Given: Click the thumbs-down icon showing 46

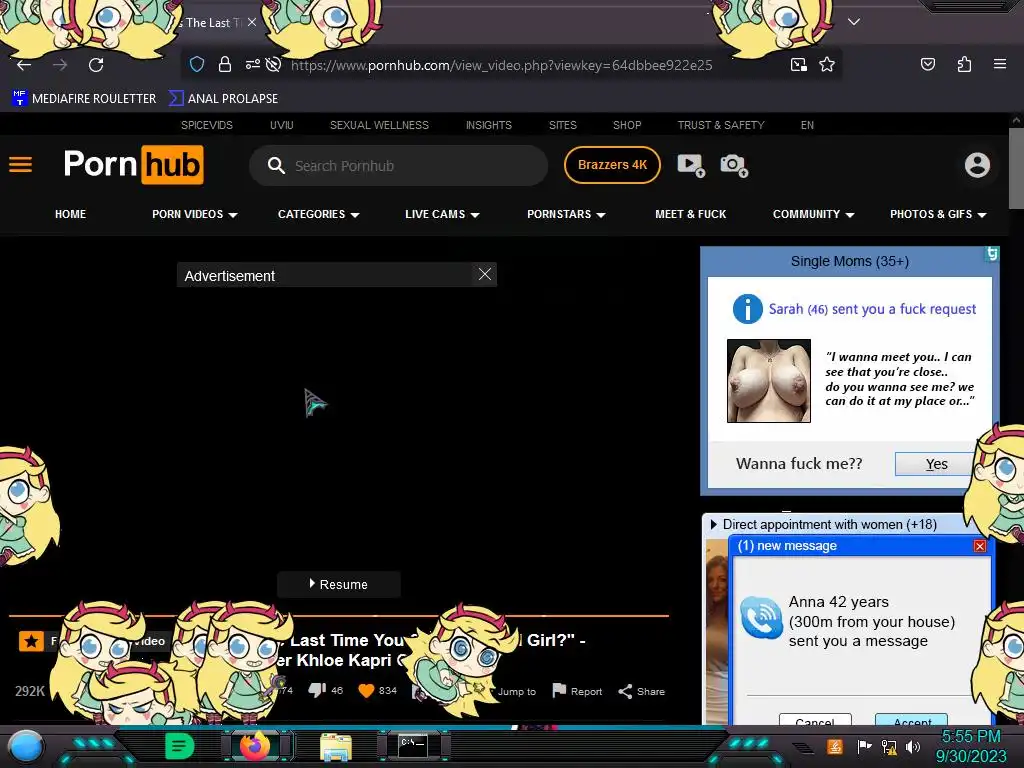Looking at the screenshot, I should click(317, 690).
